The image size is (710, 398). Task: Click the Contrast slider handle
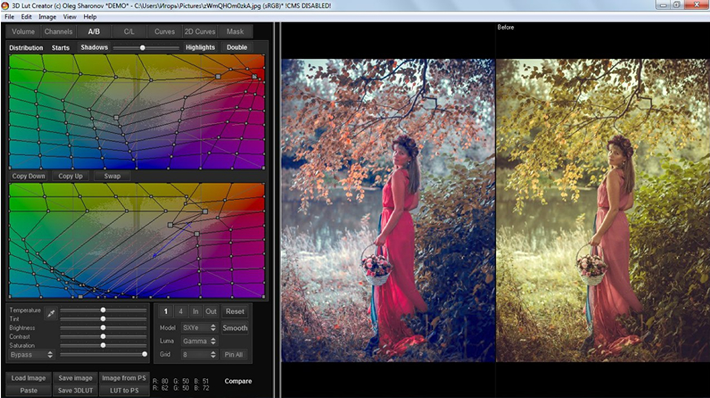pos(103,336)
